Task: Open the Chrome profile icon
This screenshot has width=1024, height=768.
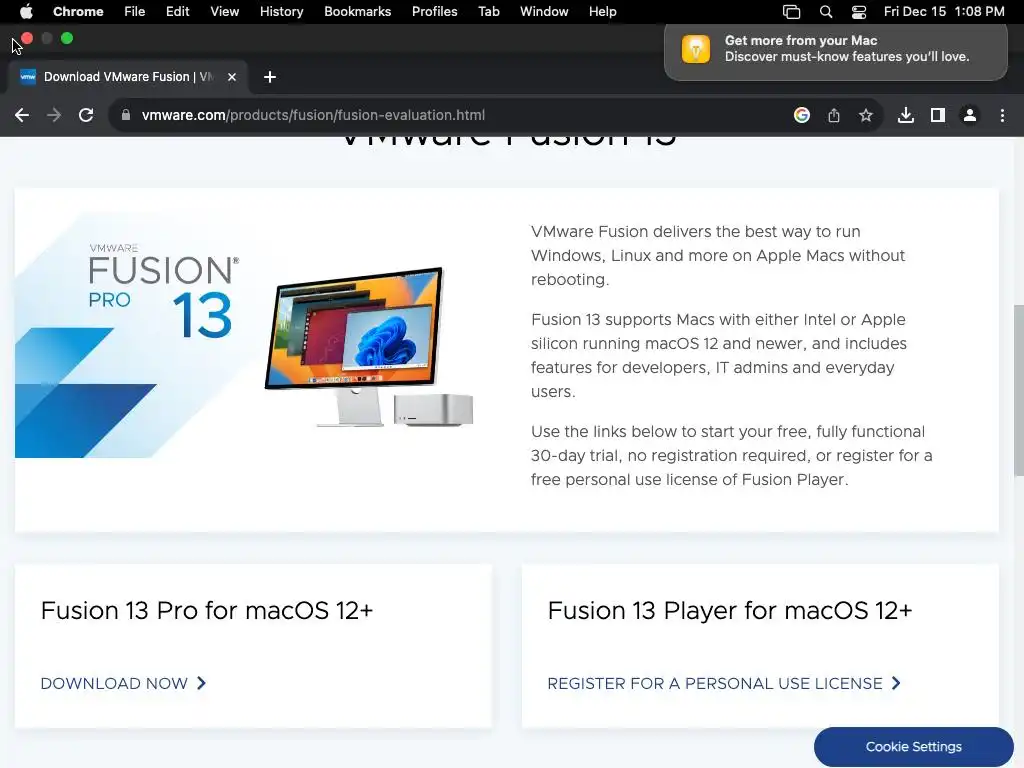Action: click(970, 116)
